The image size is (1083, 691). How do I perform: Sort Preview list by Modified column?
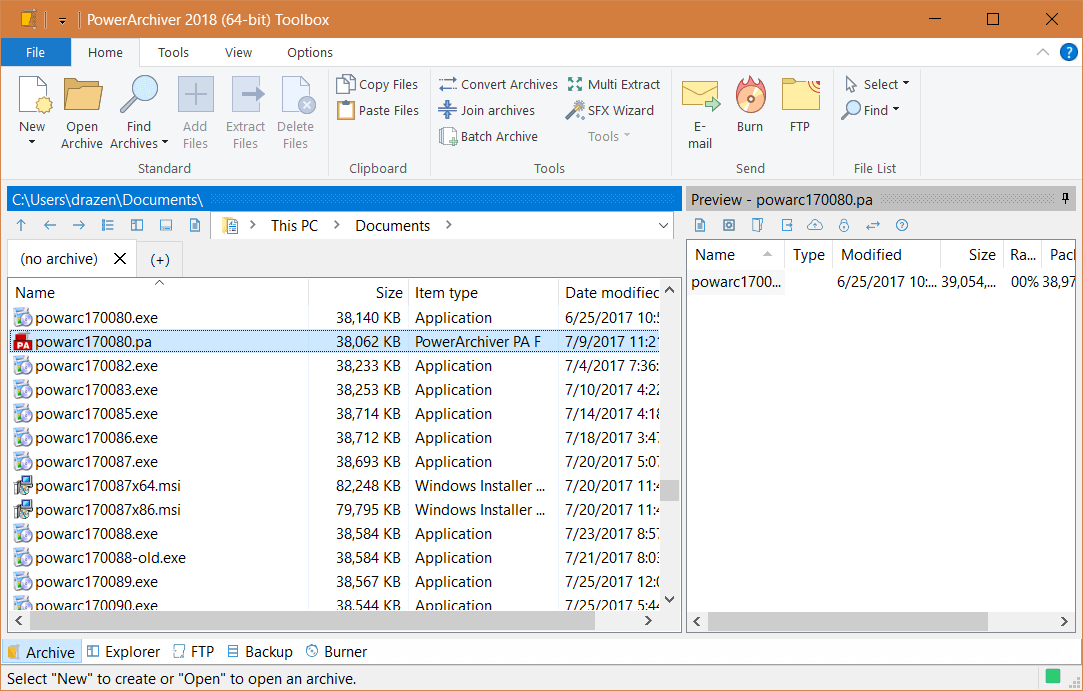[885, 255]
